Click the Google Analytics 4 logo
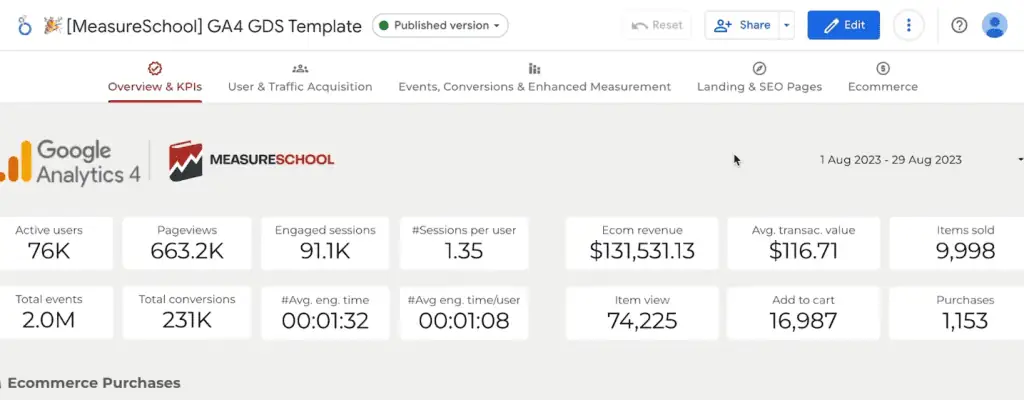The height and width of the screenshot is (400, 1024). click(71, 161)
